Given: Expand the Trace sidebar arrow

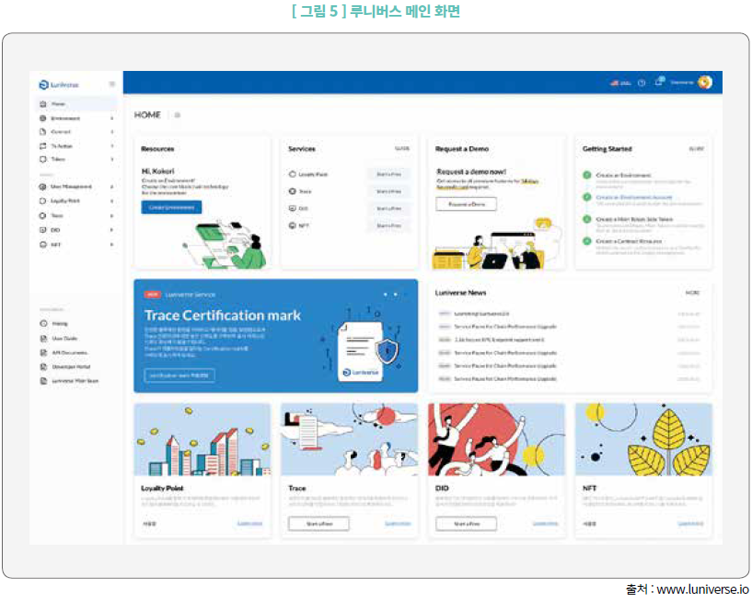Looking at the screenshot, I should point(112,216).
